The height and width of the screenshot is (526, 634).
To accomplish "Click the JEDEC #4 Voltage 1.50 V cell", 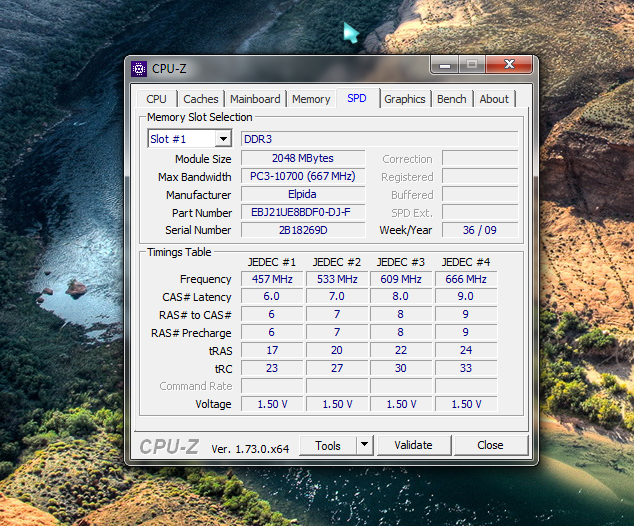I will (466, 404).
